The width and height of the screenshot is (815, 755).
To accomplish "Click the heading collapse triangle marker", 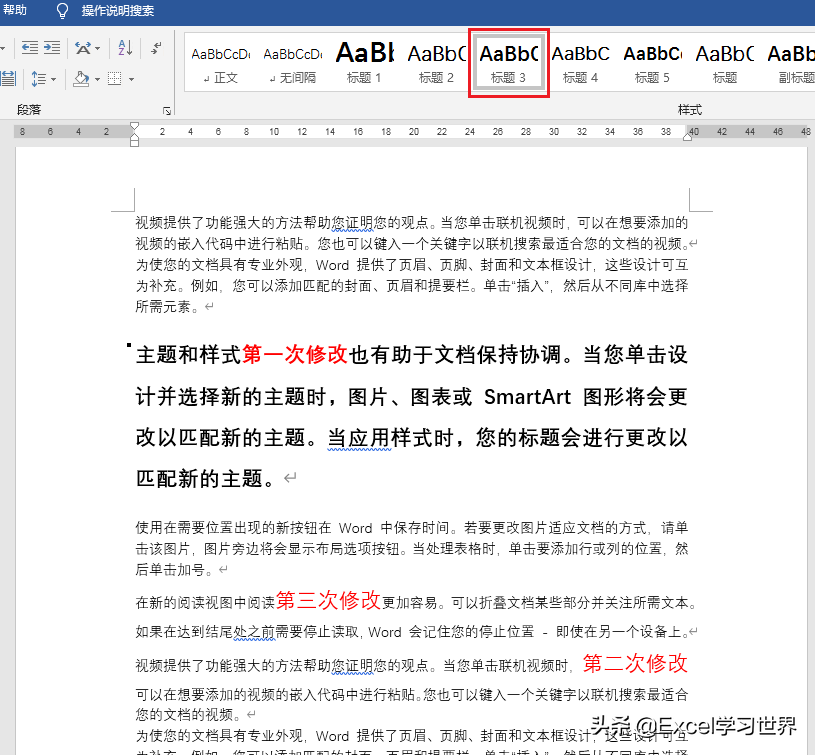I will [129, 345].
